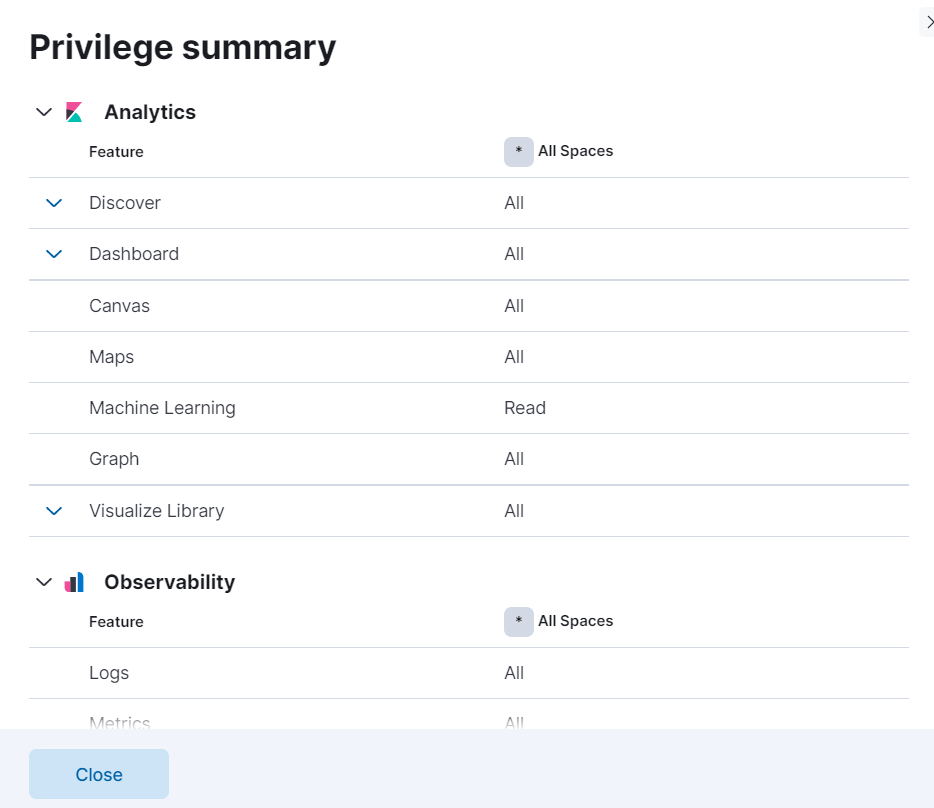This screenshot has height=808, width=934.
Task: Expand the Discover feature privileges
Action: pyautogui.click(x=54, y=203)
